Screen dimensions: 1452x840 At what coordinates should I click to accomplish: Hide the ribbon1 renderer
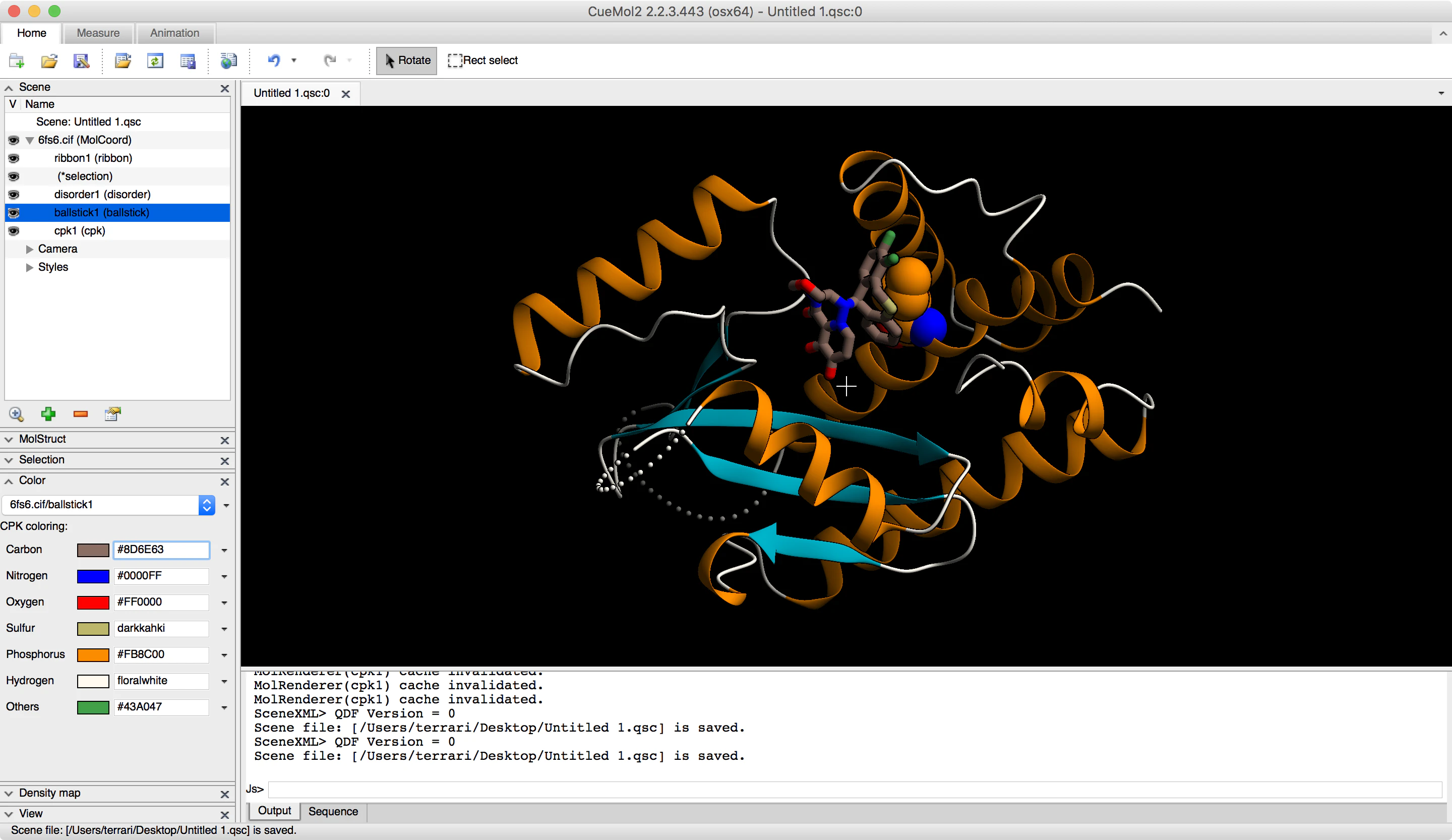[x=14, y=158]
